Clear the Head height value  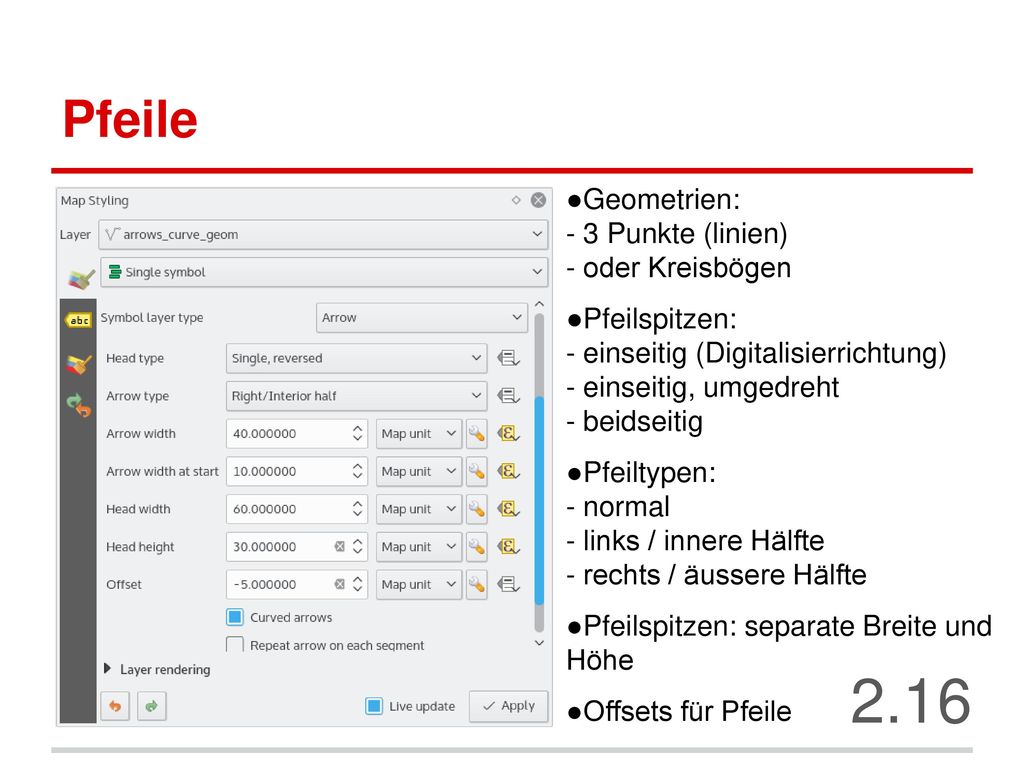[340, 547]
